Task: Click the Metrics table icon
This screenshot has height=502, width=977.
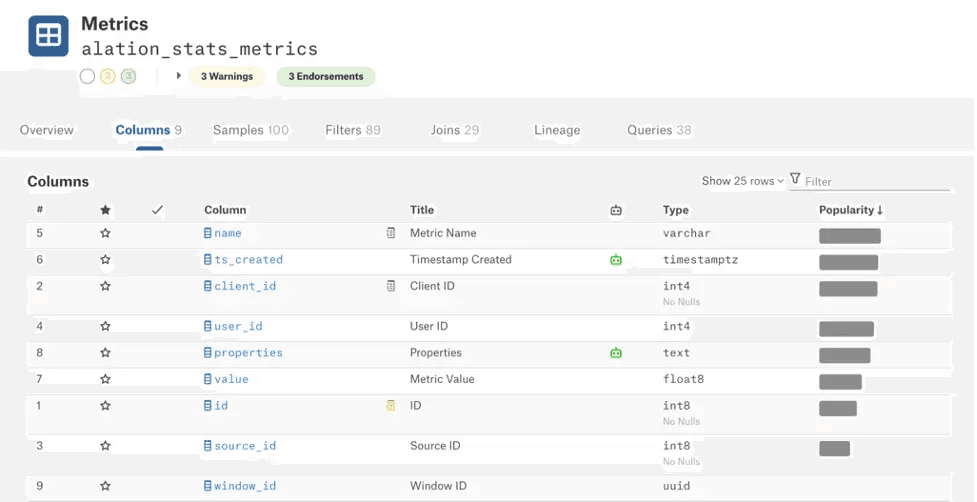Action: (x=48, y=36)
